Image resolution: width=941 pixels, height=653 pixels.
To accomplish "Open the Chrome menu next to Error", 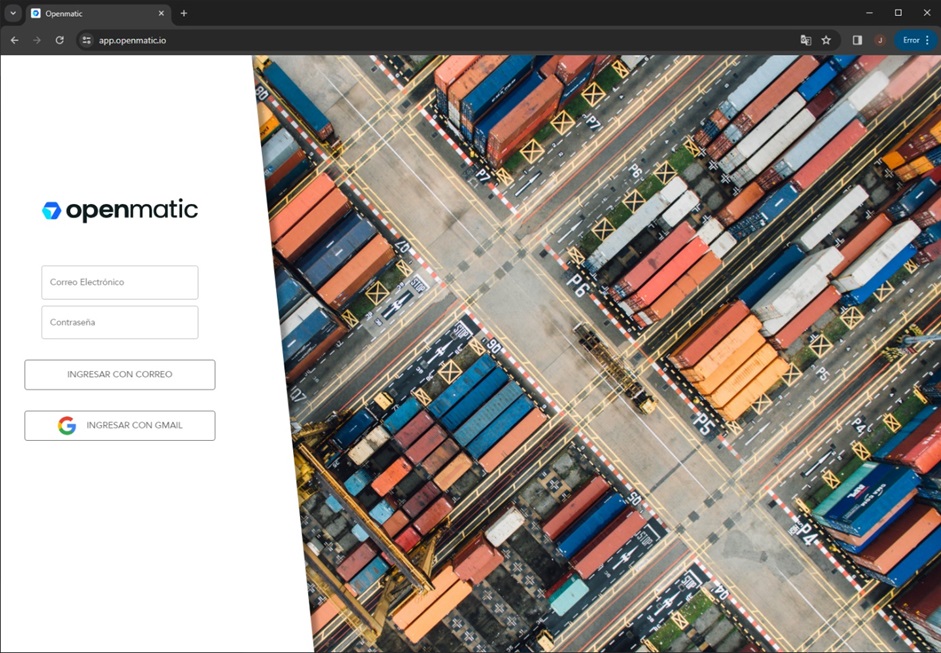I will point(927,40).
